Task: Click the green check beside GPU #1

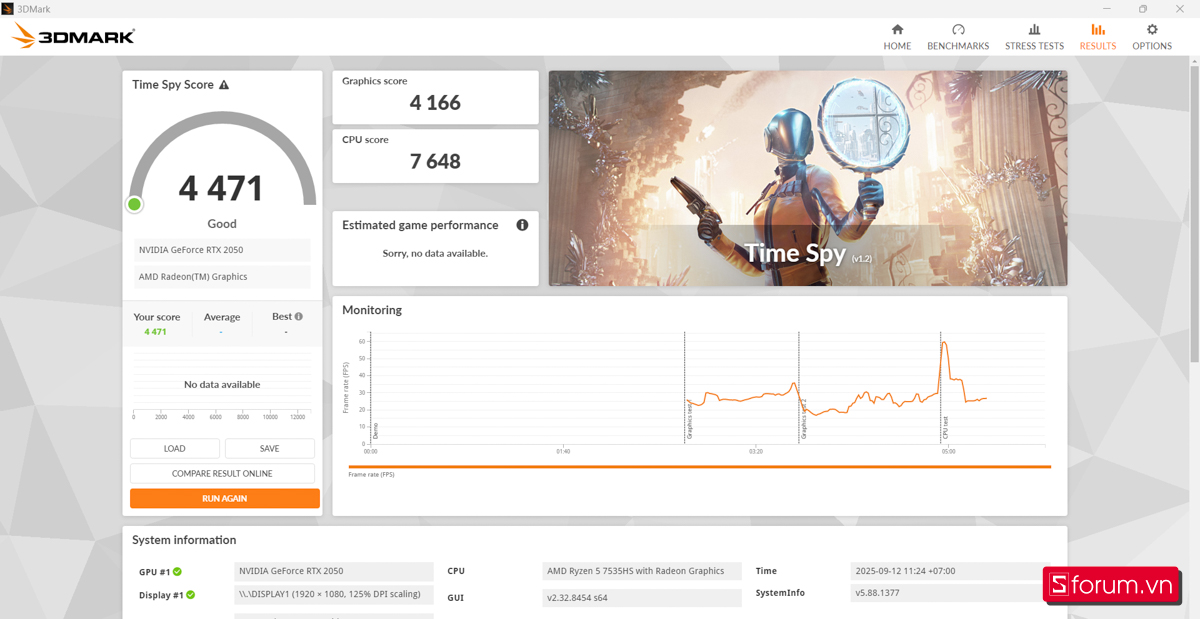Action: tap(177, 572)
